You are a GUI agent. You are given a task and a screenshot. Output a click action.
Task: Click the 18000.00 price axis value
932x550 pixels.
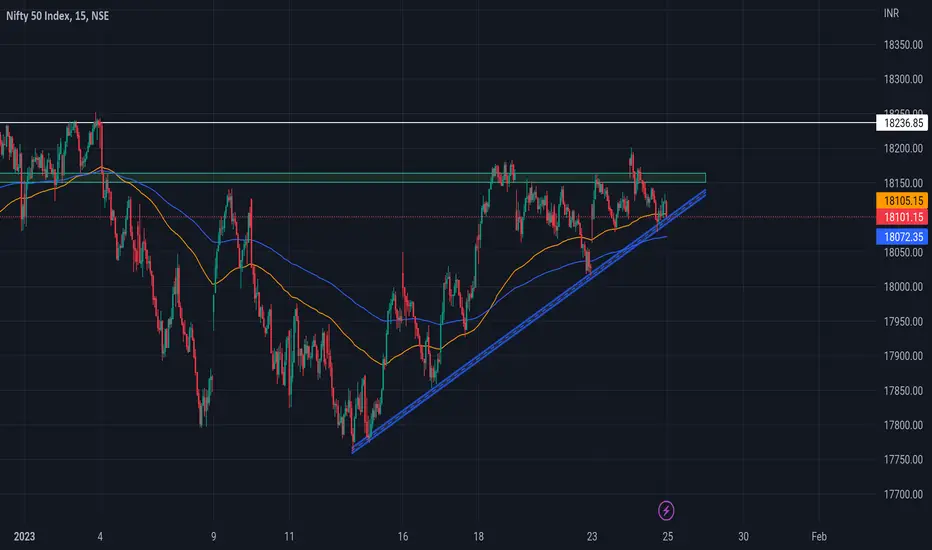click(903, 287)
